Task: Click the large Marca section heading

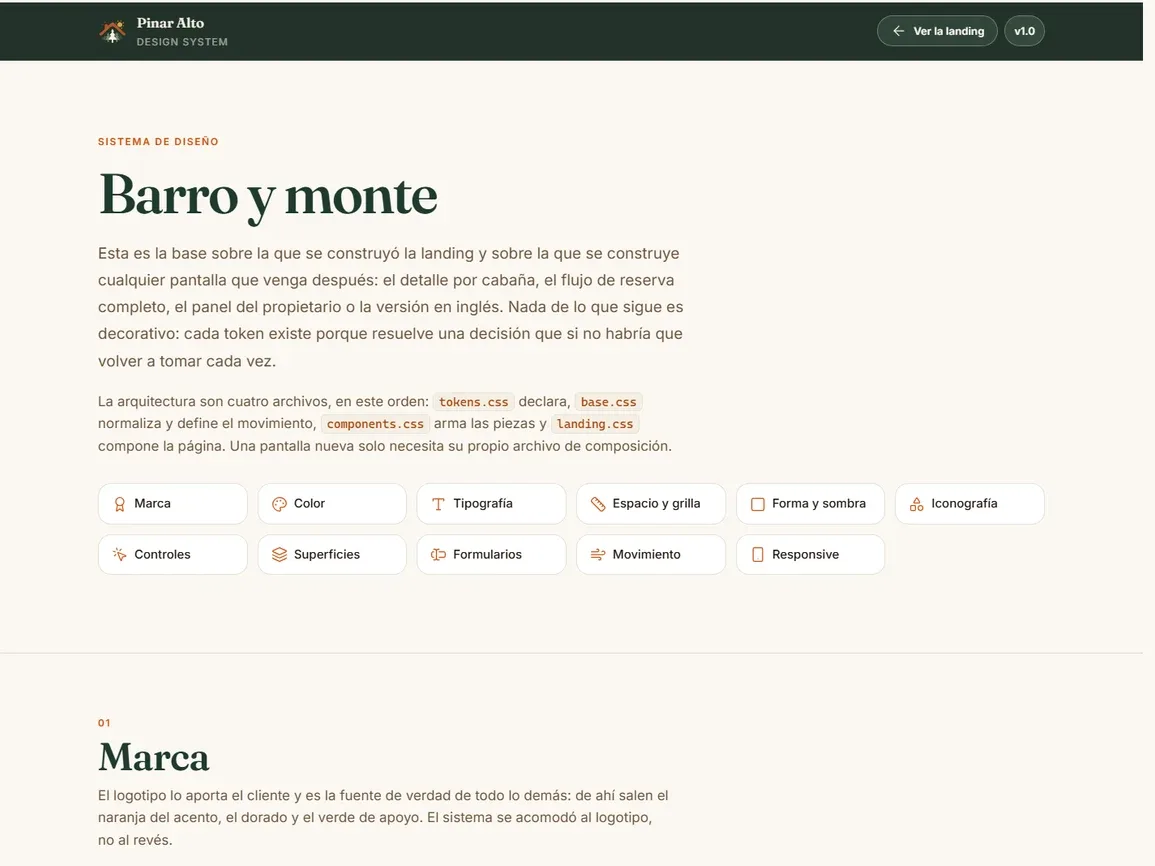Action: (154, 757)
